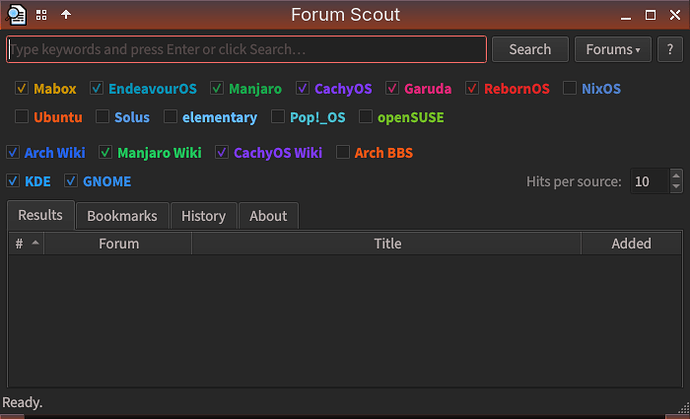This screenshot has height=419, width=690.
Task: Decrease Hits per source value
Action: (x=676, y=187)
